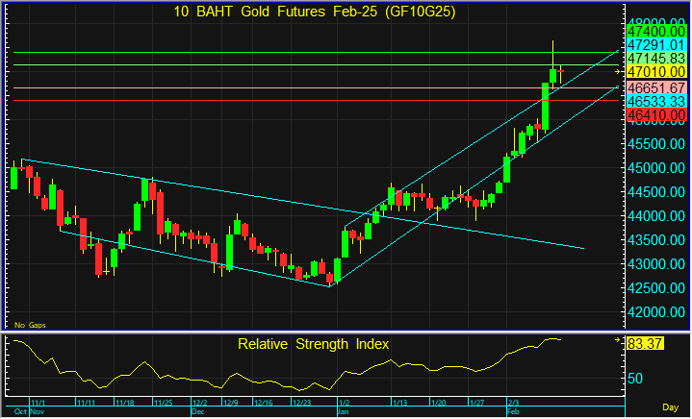Click the red 46410.00 price label
692x419 pixels.
[x=655, y=116]
